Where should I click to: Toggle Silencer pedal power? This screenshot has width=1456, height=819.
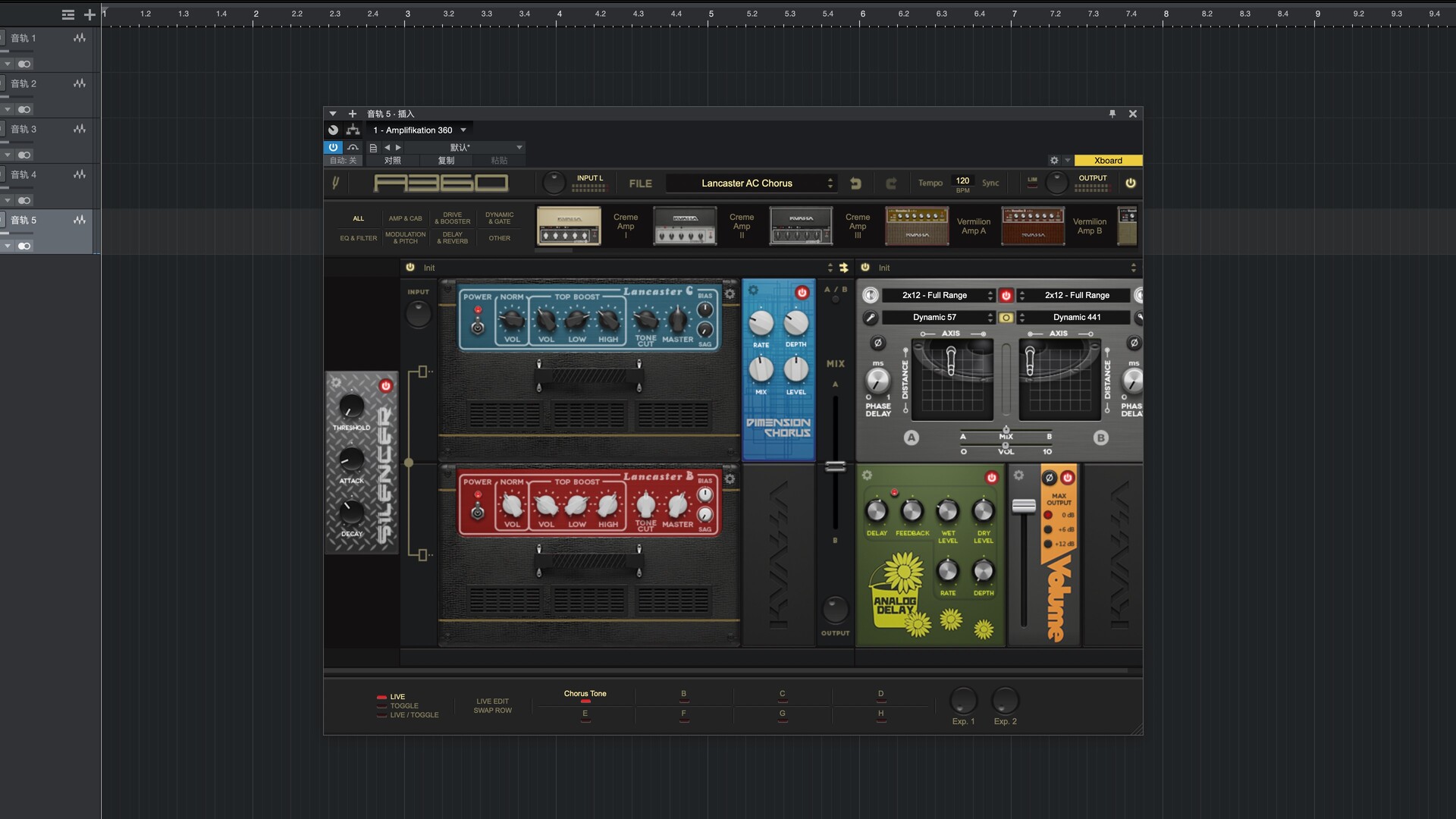386,386
